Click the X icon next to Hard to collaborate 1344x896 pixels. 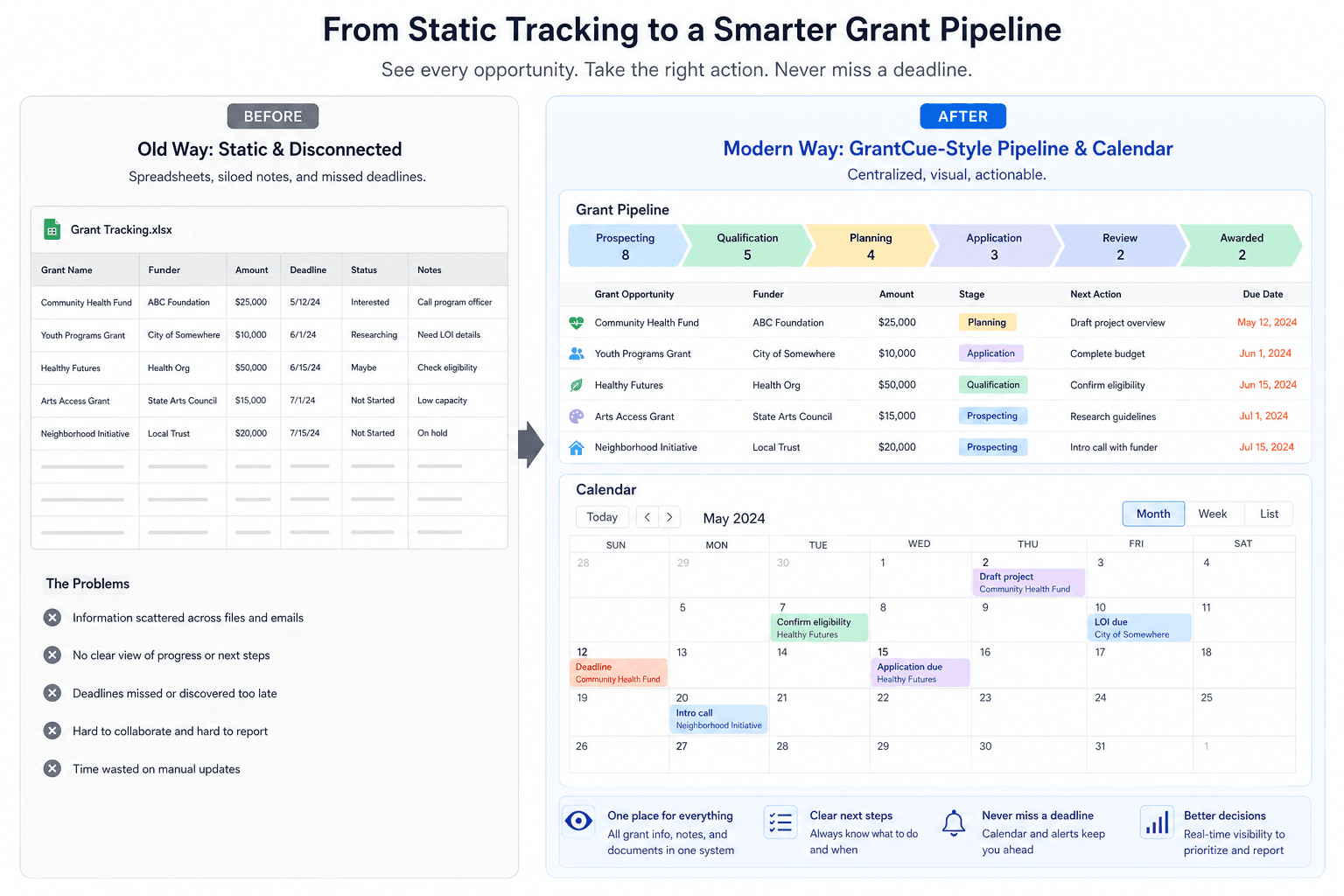52,731
